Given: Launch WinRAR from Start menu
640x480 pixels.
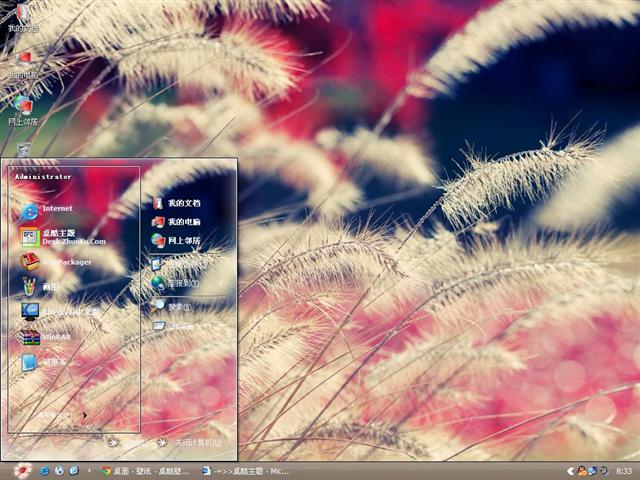Looking at the screenshot, I should click(45, 337).
